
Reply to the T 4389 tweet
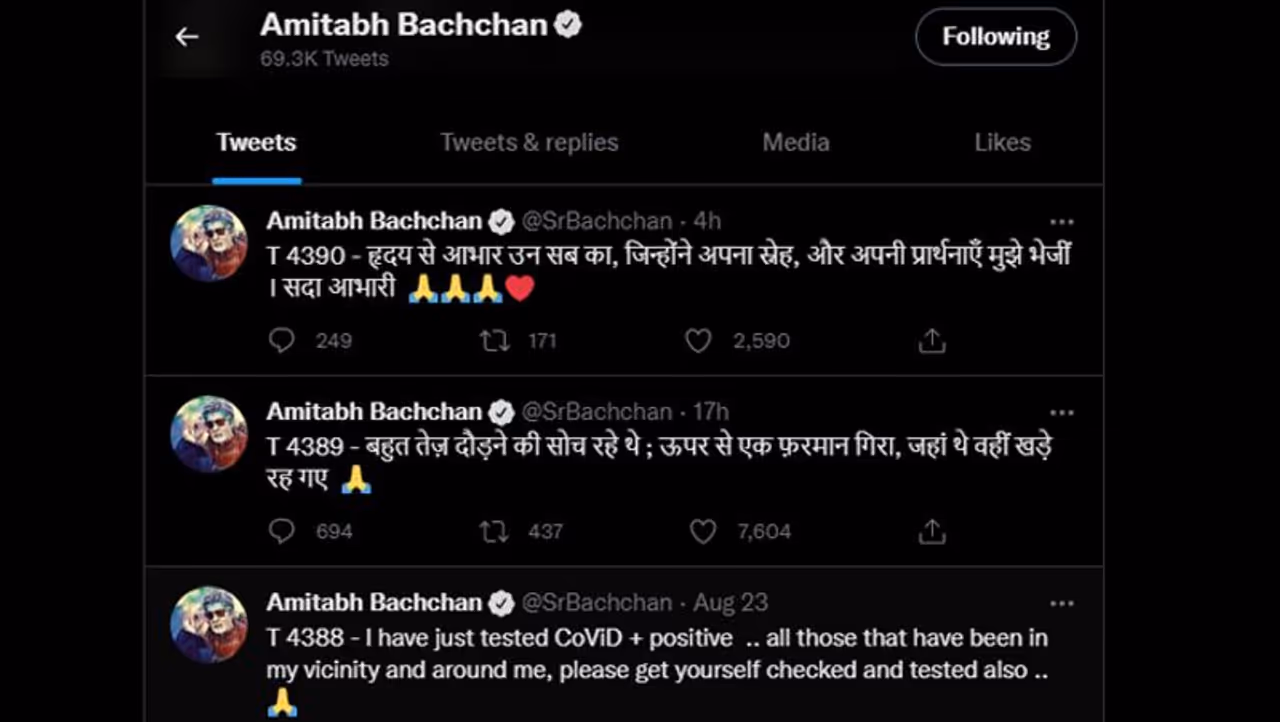(282, 531)
